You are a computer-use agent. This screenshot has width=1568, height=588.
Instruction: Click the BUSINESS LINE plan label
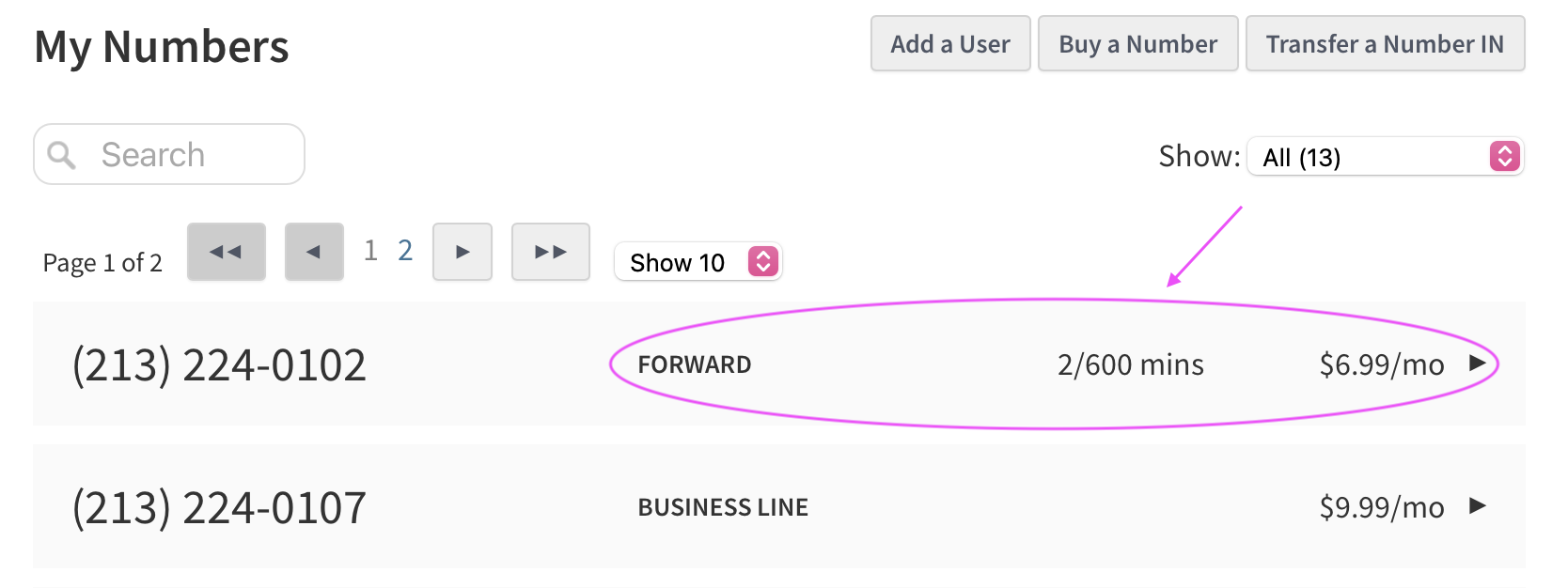point(723,507)
